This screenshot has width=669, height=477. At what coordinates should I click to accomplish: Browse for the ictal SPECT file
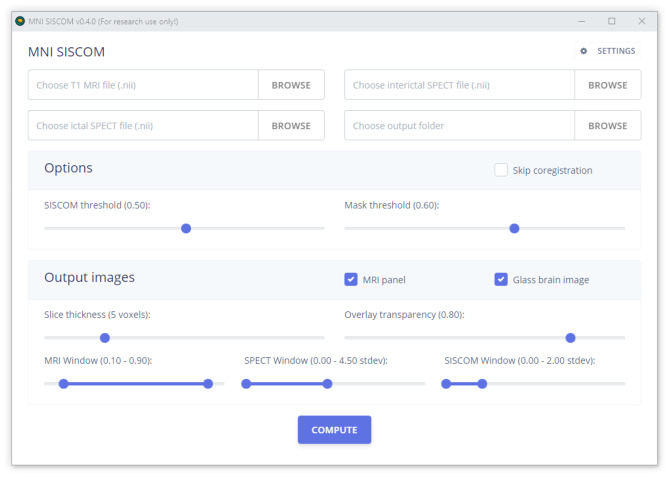(x=291, y=126)
